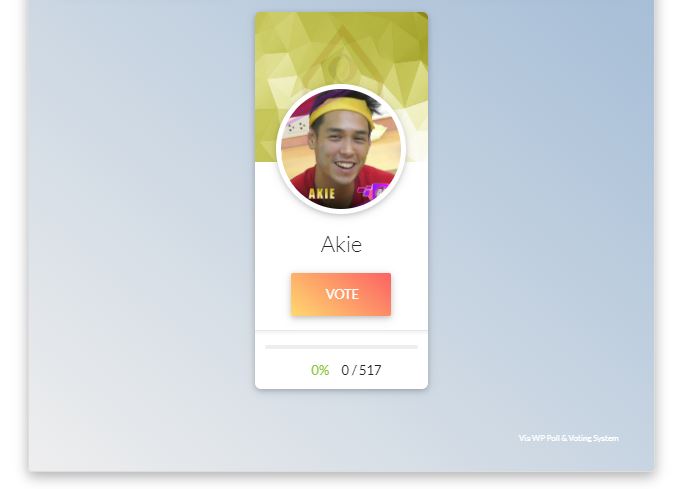Screen dimensions: 682x489
Task: Click the vote progress bar
Action: 341,347
